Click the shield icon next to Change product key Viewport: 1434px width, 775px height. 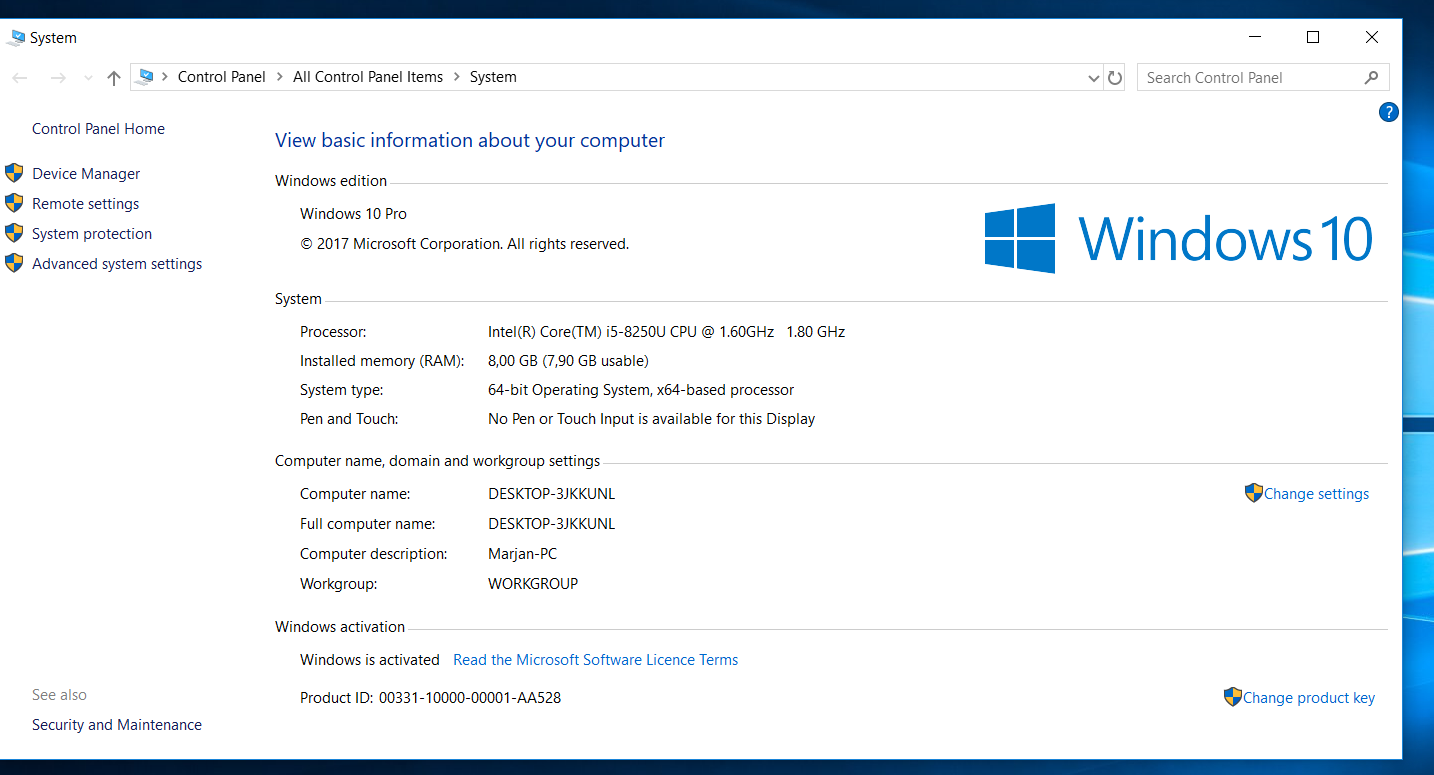pyautogui.click(x=1233, y=697)
